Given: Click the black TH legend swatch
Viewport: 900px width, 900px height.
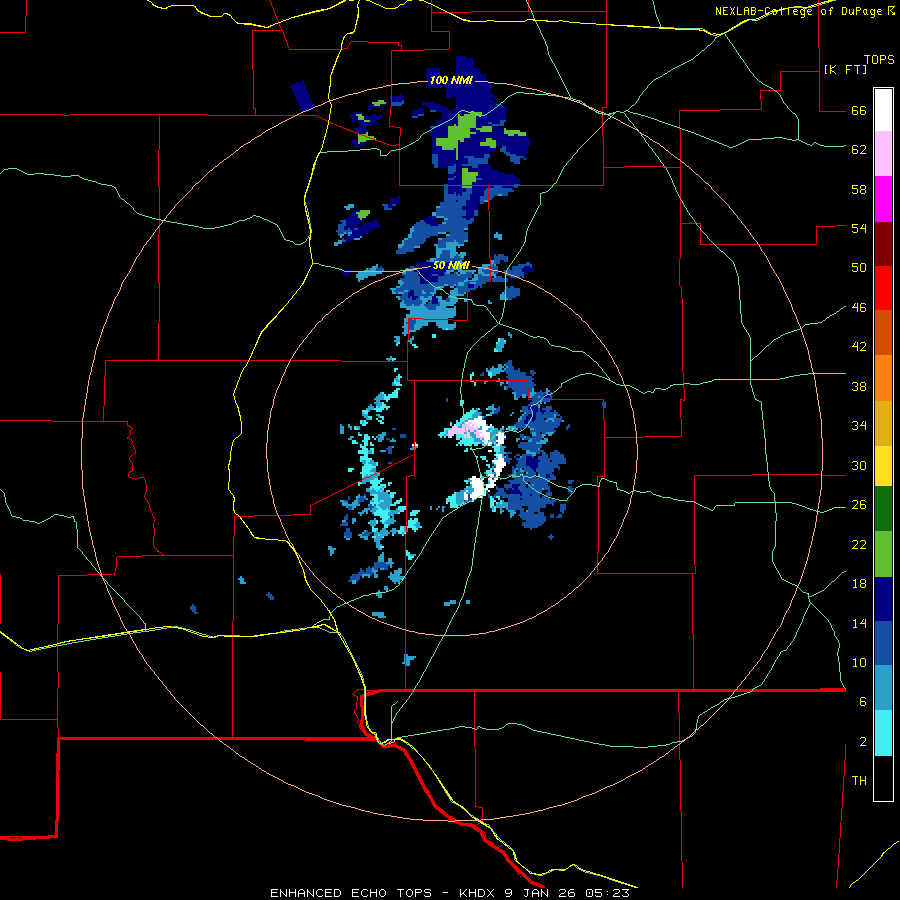Looking at the screenshot, I should [883, 778].
